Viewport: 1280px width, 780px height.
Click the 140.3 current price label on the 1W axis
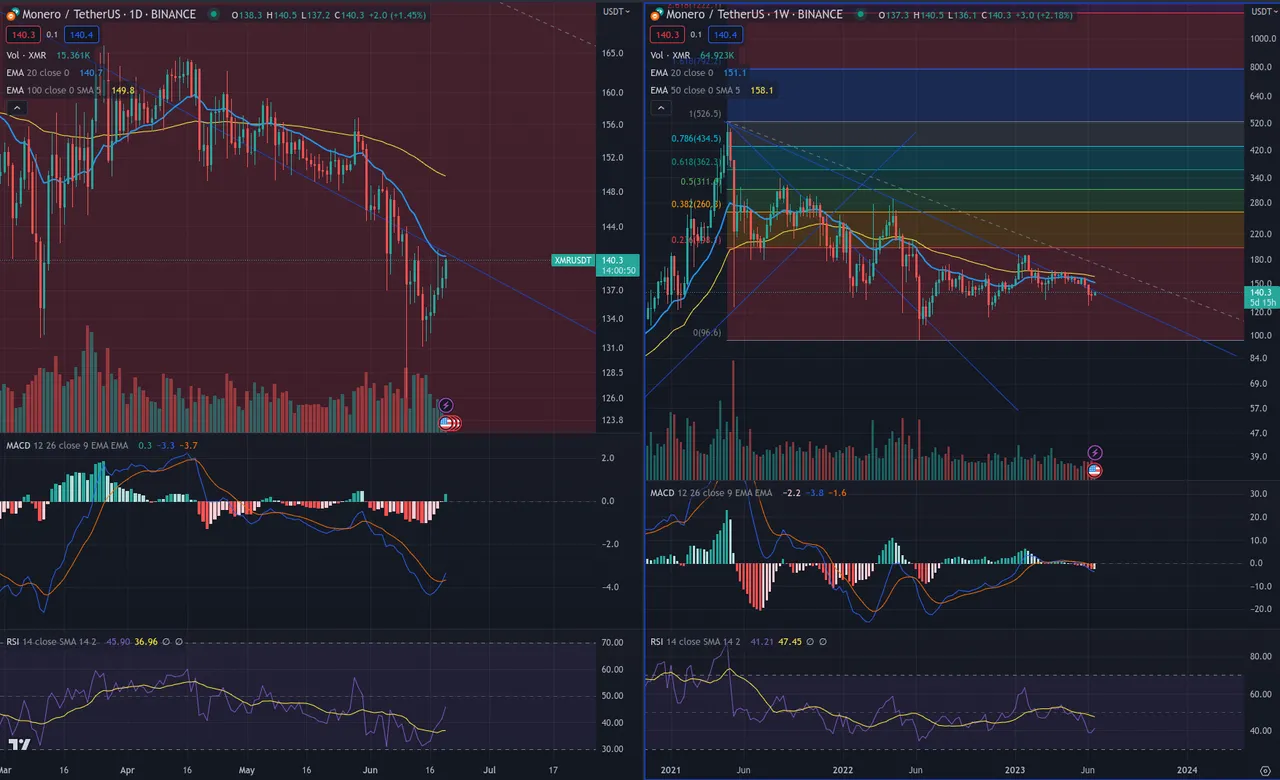click(1261, 292)
